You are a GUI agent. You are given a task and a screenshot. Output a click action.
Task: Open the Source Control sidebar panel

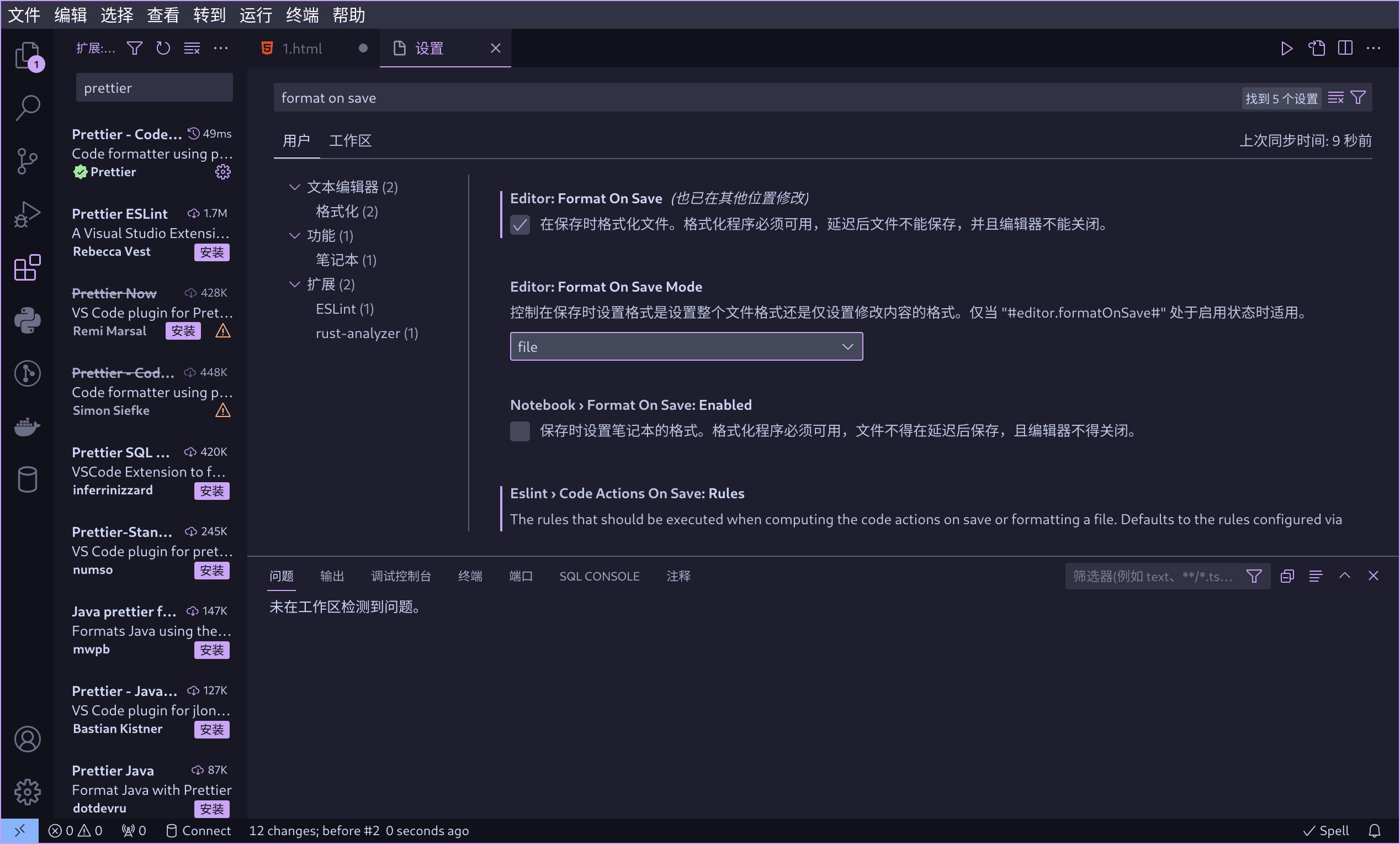tap(26, 161)
